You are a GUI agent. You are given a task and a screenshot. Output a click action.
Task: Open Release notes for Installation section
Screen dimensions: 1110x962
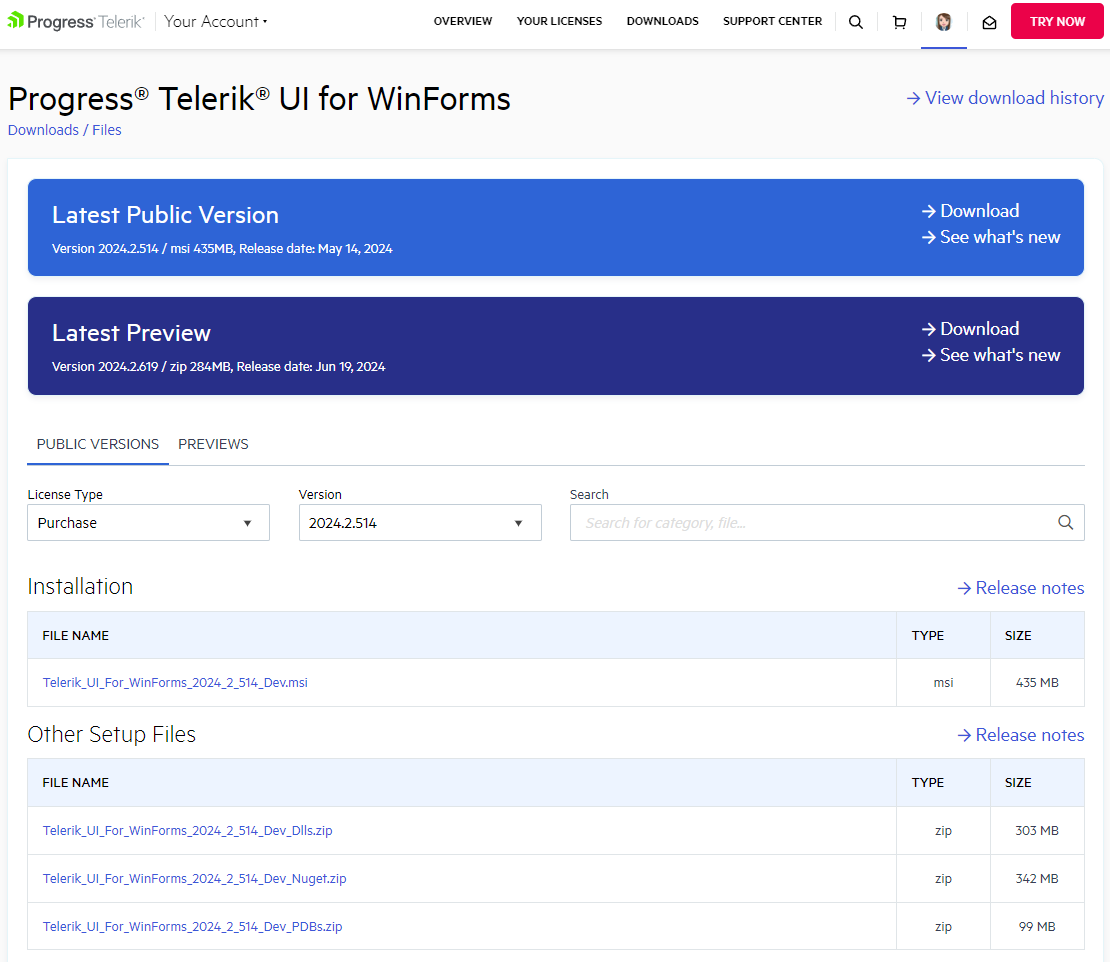[1021, 588]
